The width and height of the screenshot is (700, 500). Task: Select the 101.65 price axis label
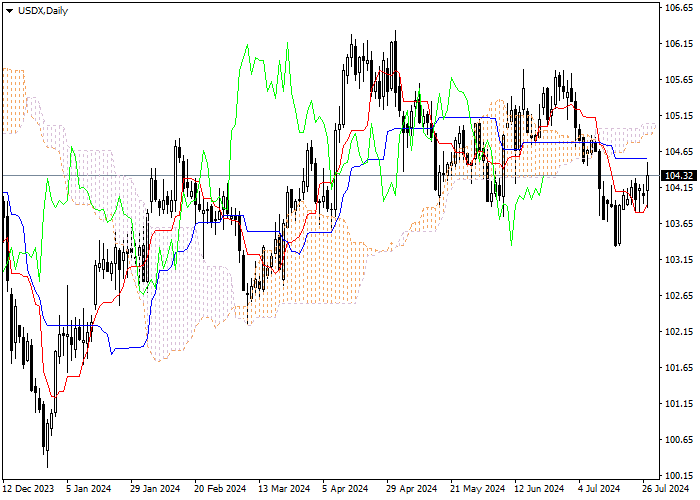[679, 367]
